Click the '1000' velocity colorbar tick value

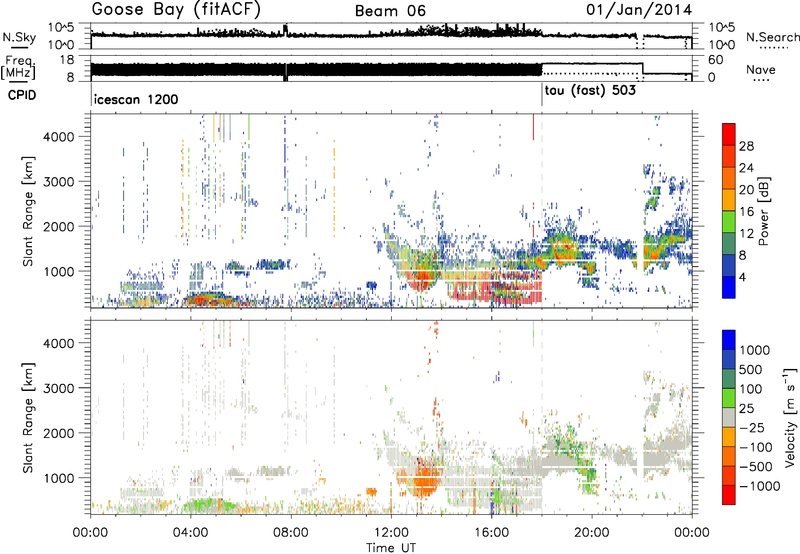754,350
